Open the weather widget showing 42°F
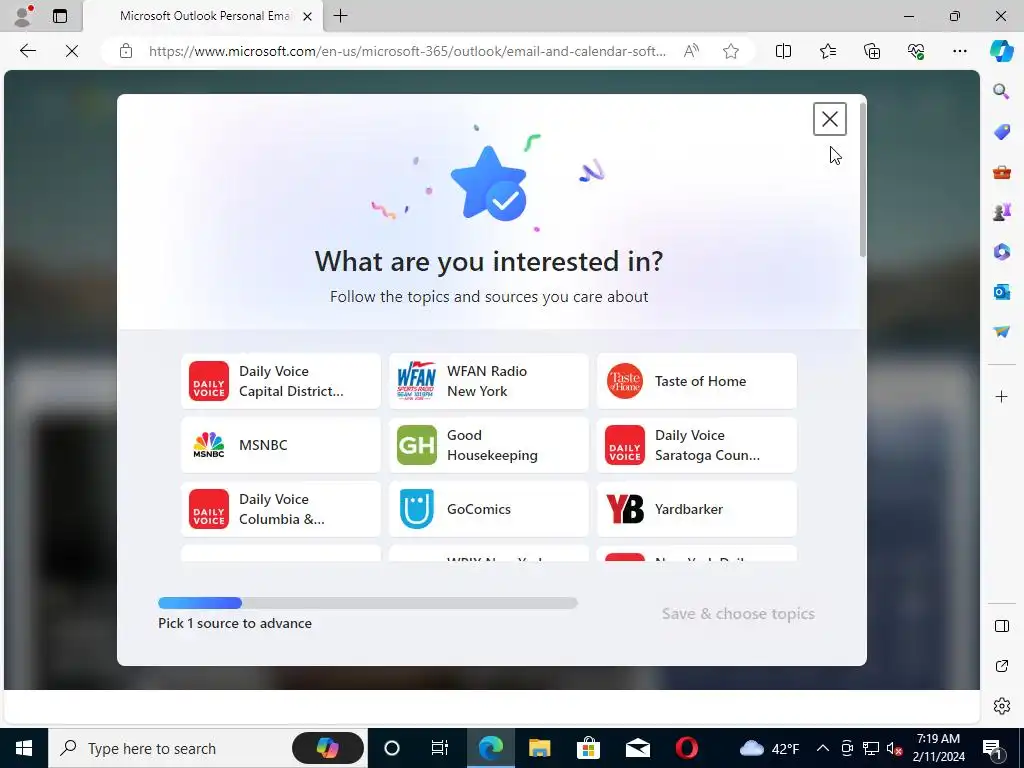1024x768 pixels. coord(769,748)
